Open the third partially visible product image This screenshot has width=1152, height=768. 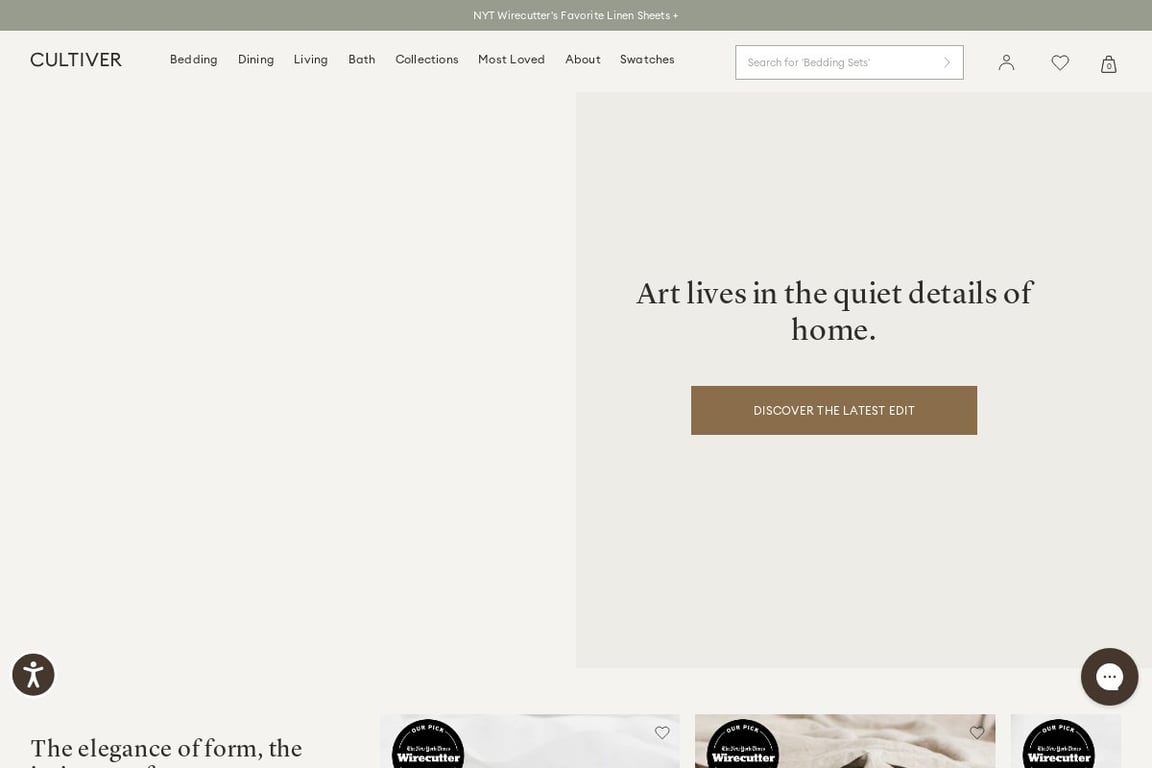1065,741
